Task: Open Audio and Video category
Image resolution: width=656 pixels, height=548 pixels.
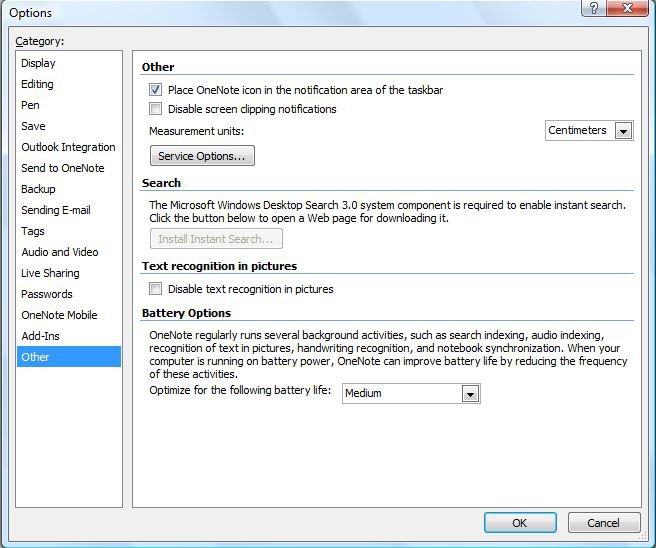Action: [x=69, y=252]
